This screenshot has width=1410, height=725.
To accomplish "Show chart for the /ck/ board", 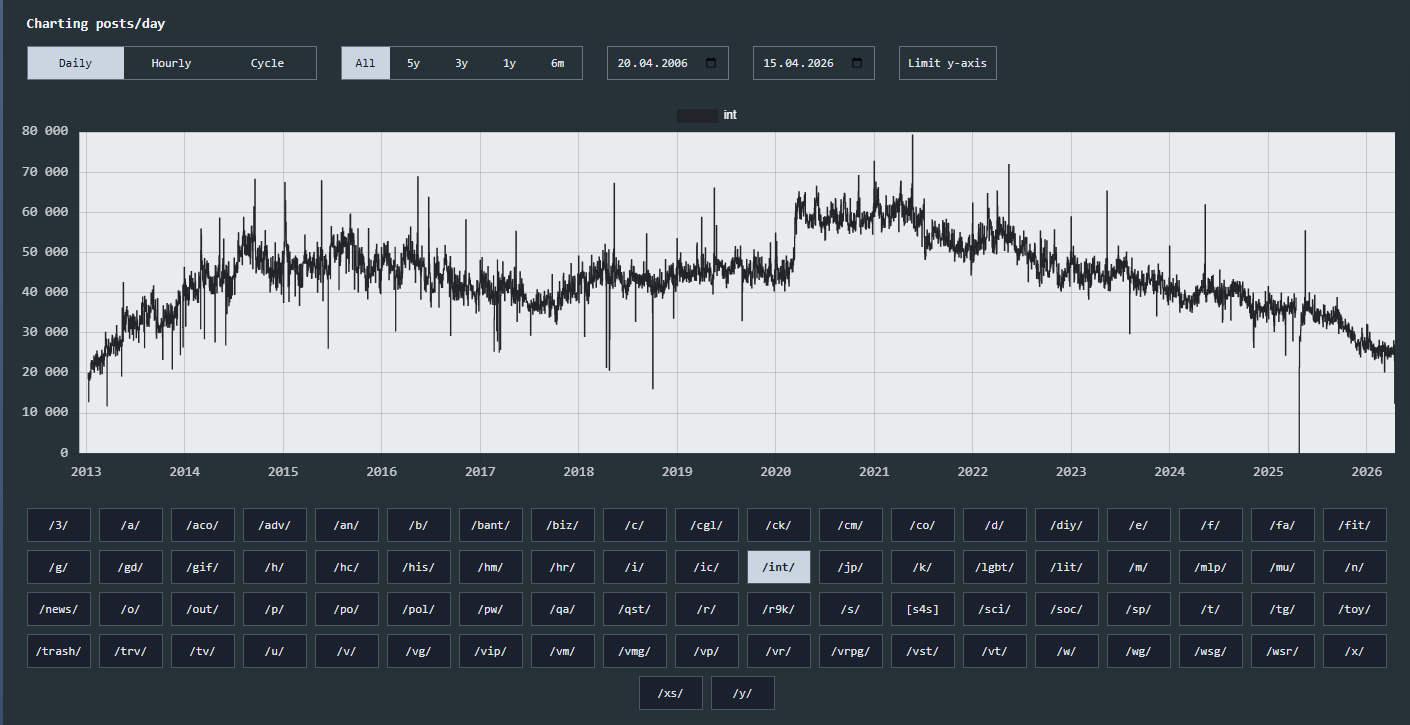I will point(780,525).
